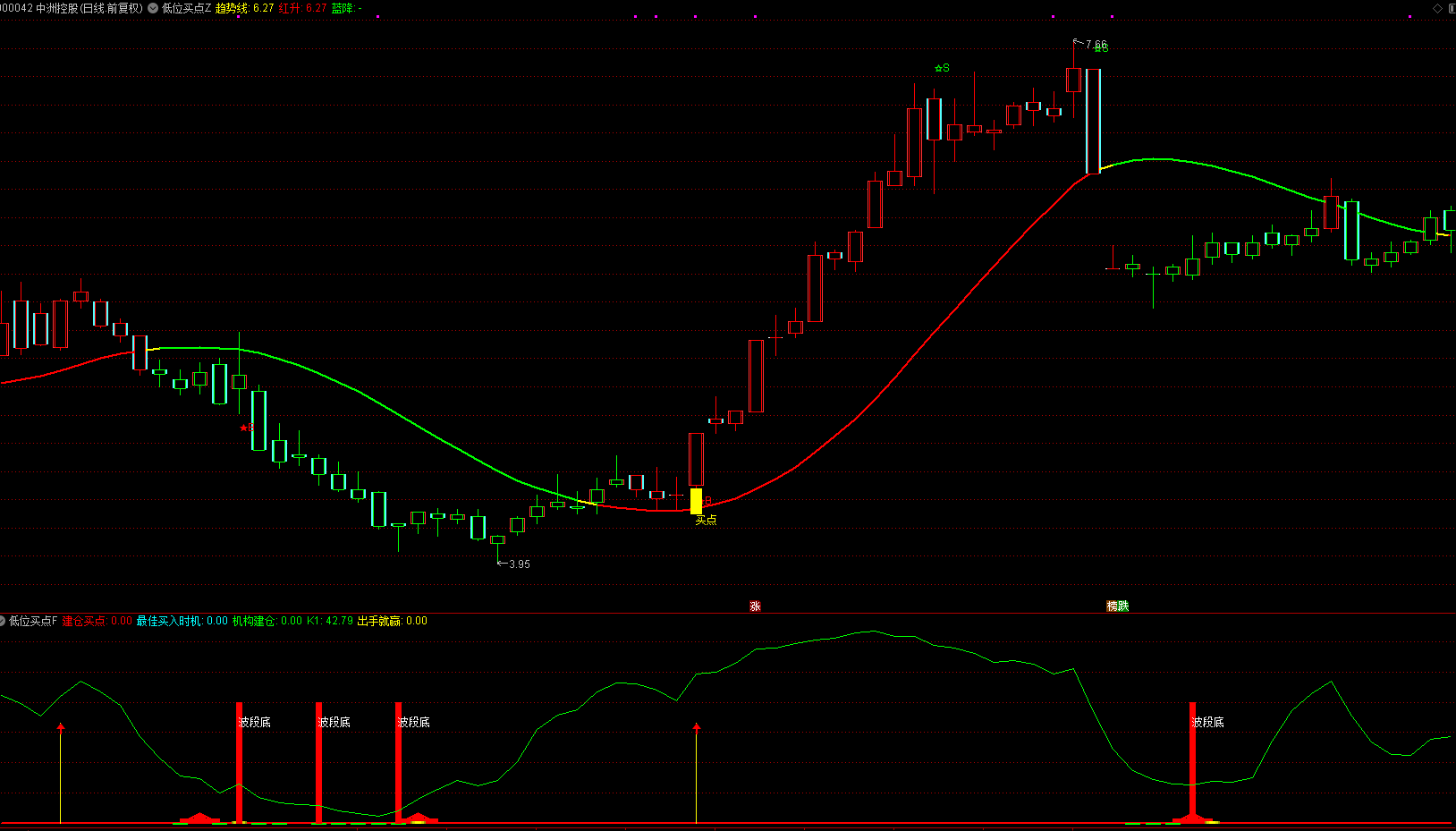Screen dimensions: 1456x831
Task: Click the panel icon beside the diamond
Action: click(1451, 8)
